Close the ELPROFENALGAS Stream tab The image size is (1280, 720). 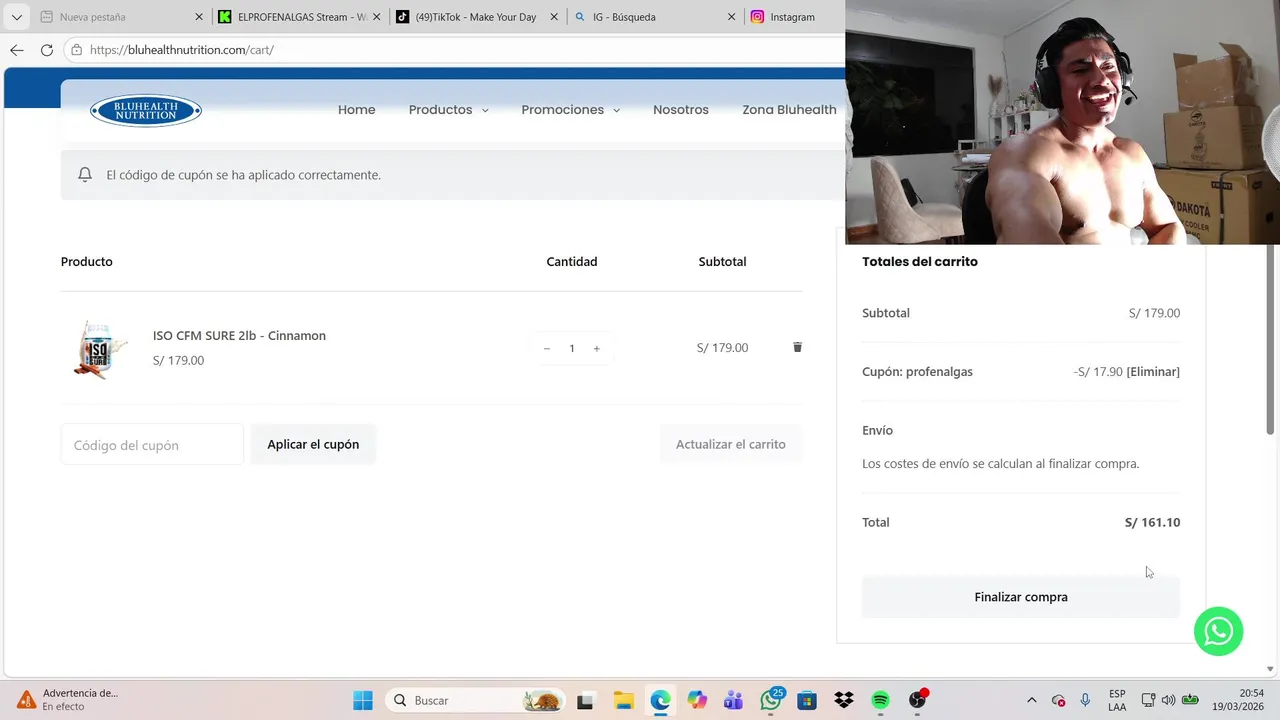(377, 17)
